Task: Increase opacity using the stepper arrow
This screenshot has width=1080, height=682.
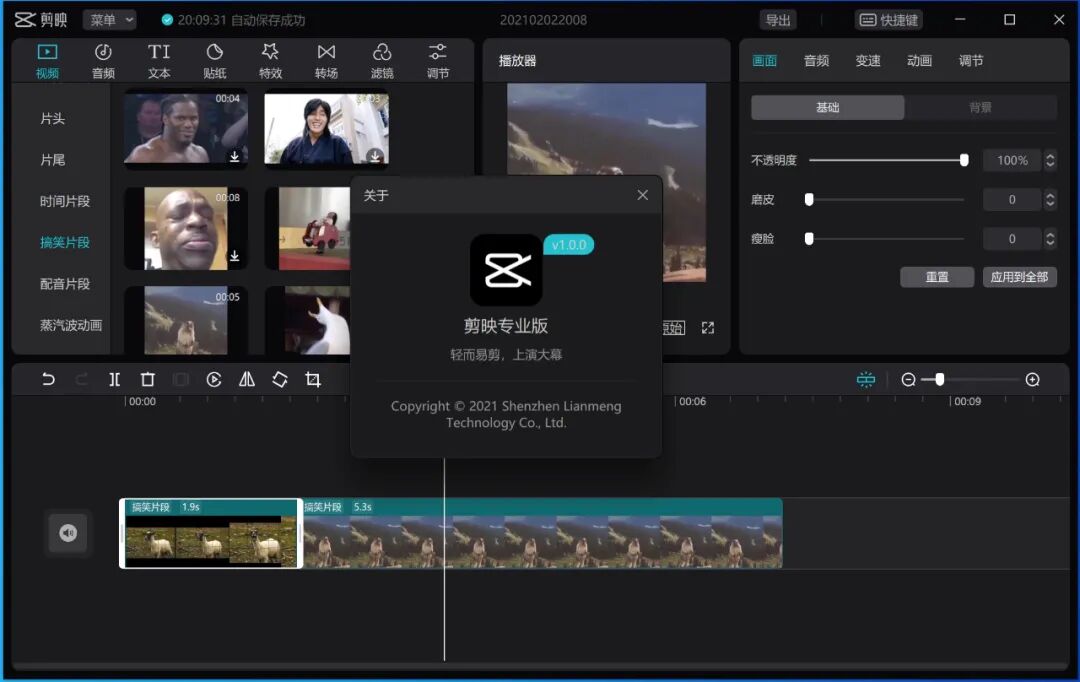Action: point(1048,155)
